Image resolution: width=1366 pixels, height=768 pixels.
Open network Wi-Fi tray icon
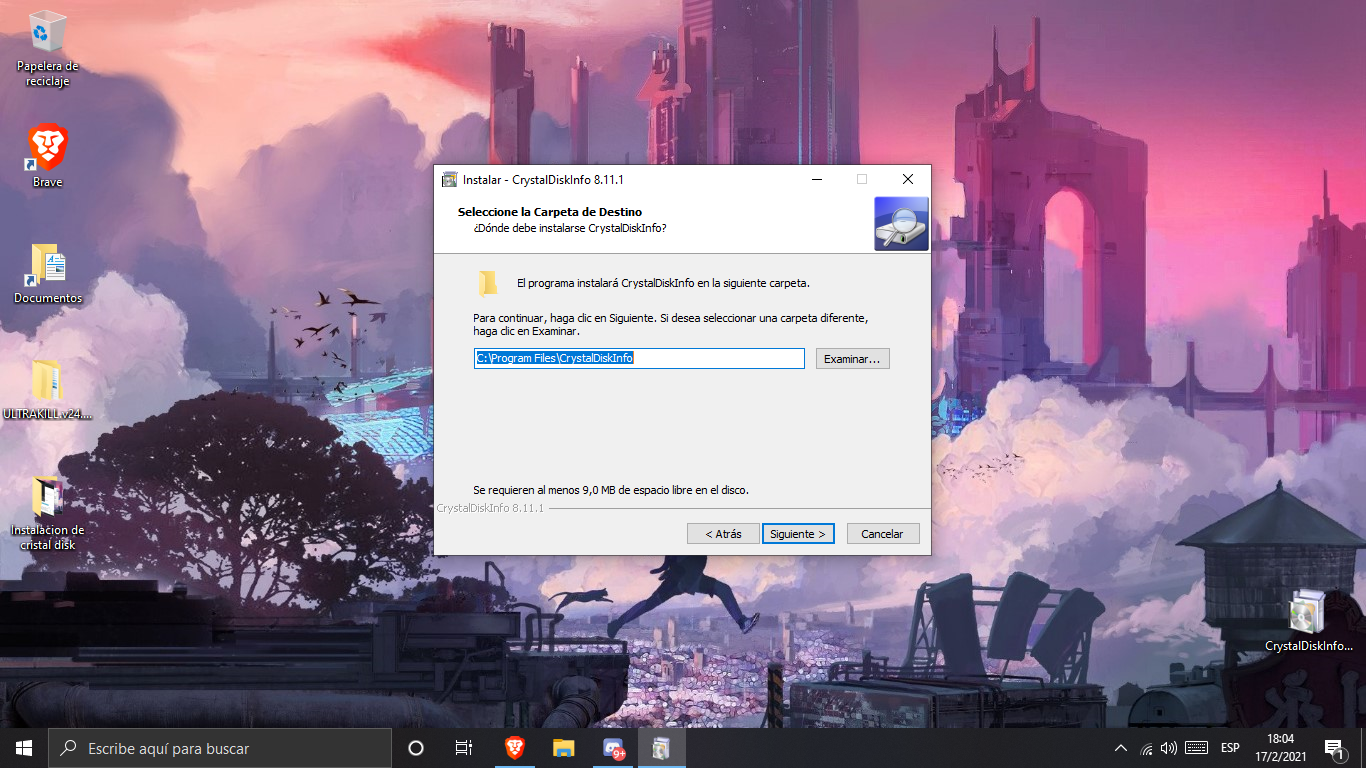[1146, 748]
